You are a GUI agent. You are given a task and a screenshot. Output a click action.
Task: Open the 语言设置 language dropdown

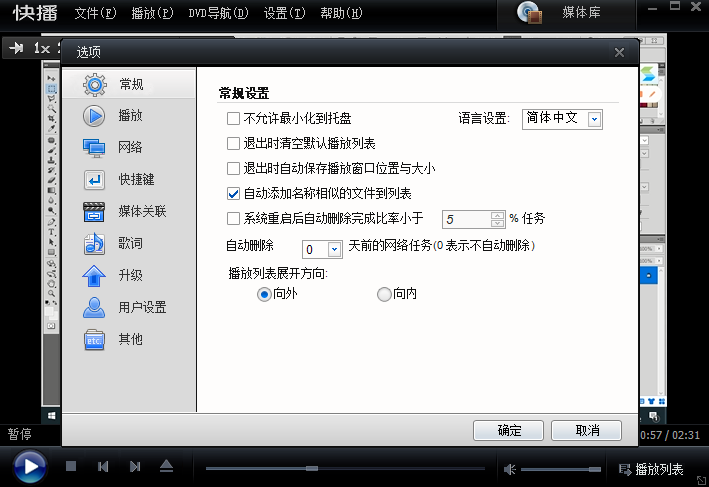tap(594, 119)
